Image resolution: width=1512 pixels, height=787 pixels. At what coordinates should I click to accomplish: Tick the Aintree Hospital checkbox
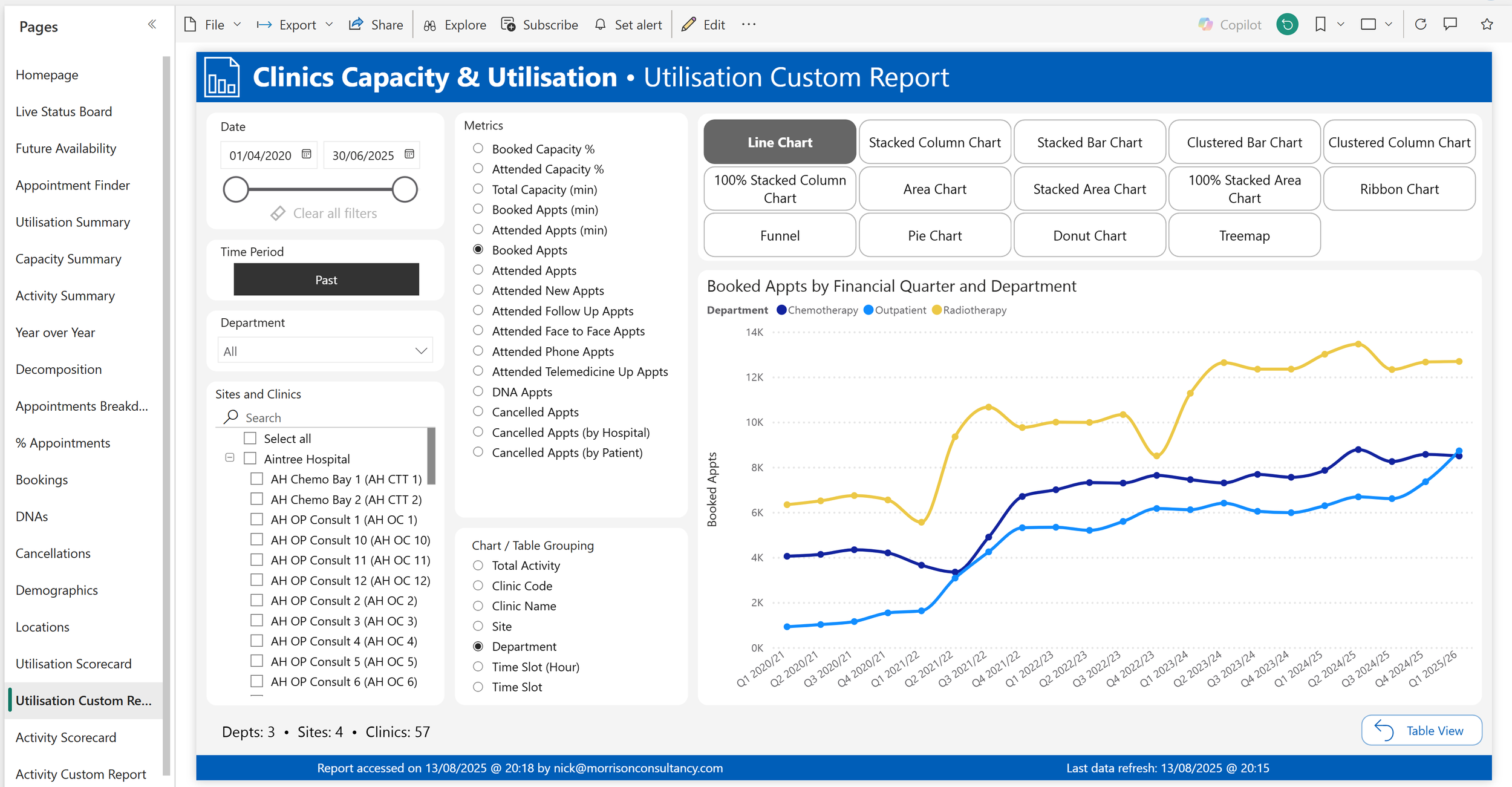tap(250, 459)
